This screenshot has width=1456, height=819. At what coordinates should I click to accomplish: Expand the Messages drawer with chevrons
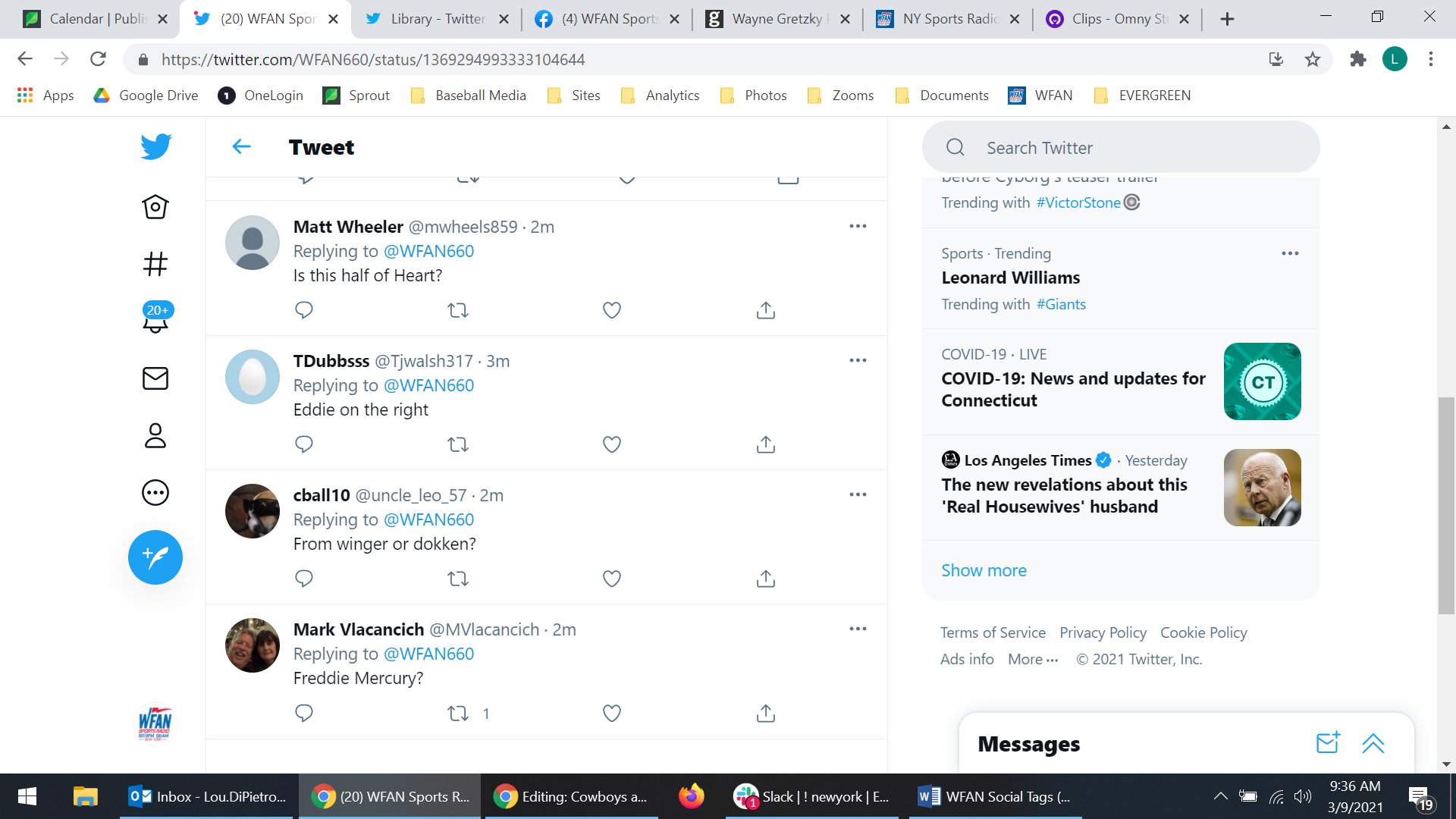1373,744
